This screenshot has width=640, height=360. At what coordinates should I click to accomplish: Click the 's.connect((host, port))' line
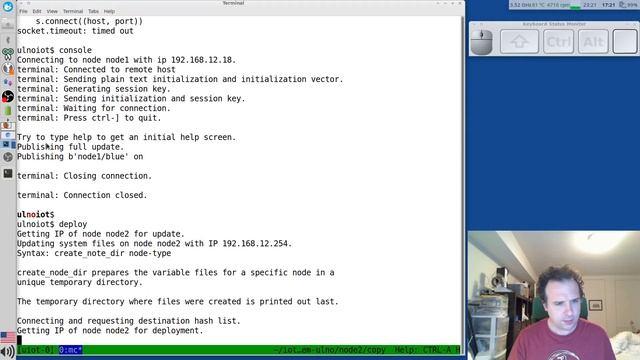(x=89, y=21)
